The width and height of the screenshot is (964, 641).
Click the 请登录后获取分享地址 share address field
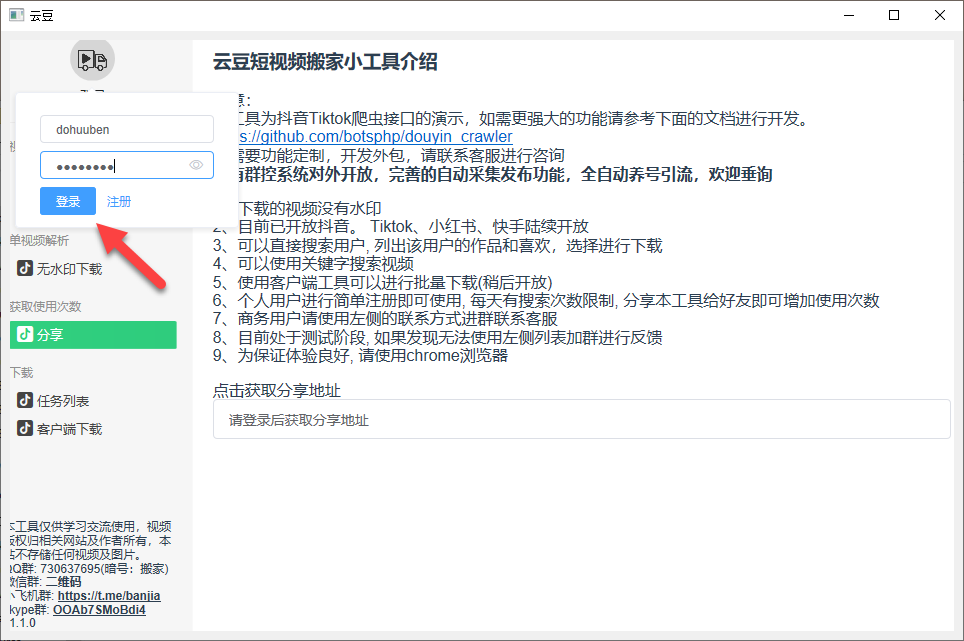582,420
